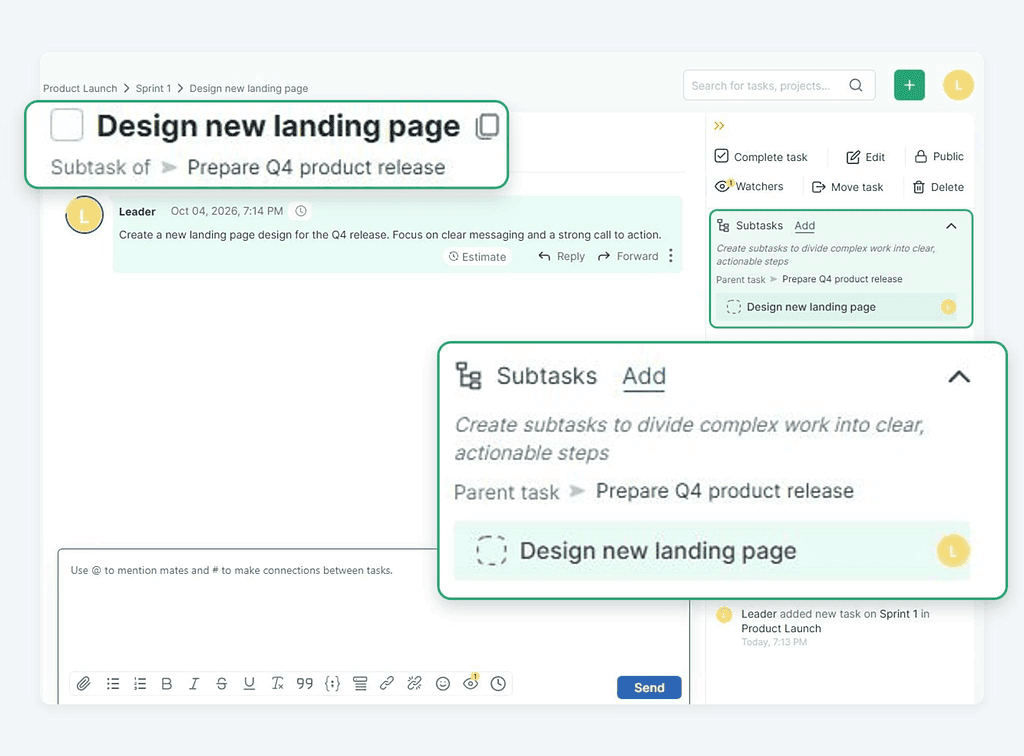This screenshot has height=756, width=1024.
Task: Clear text formatting with the Tx icon
Action: coord(277,684)
